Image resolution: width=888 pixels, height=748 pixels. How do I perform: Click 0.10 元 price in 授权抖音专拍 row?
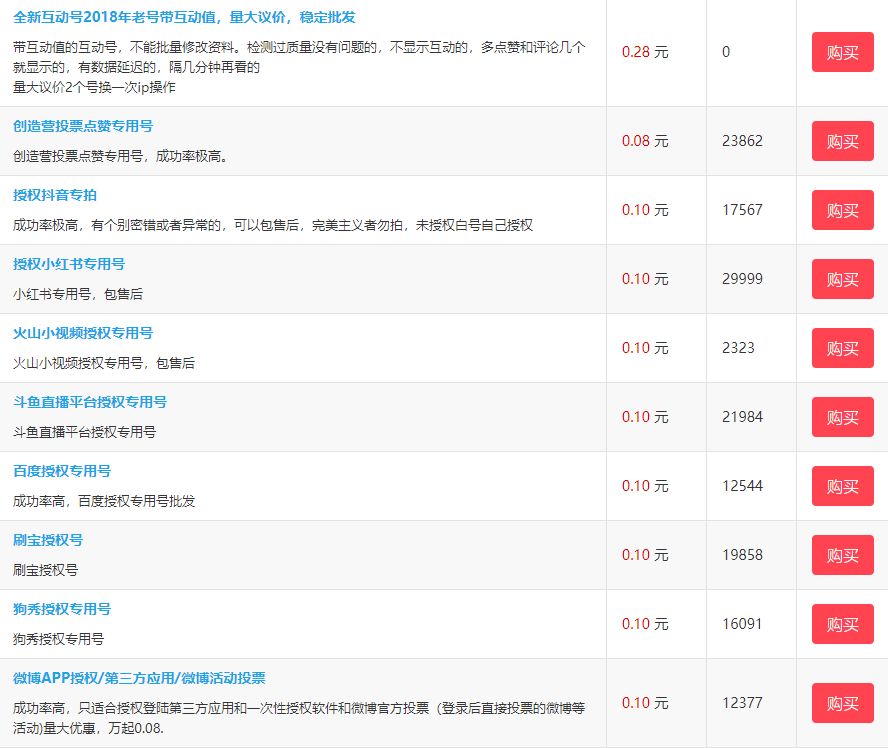pos(645,210)
